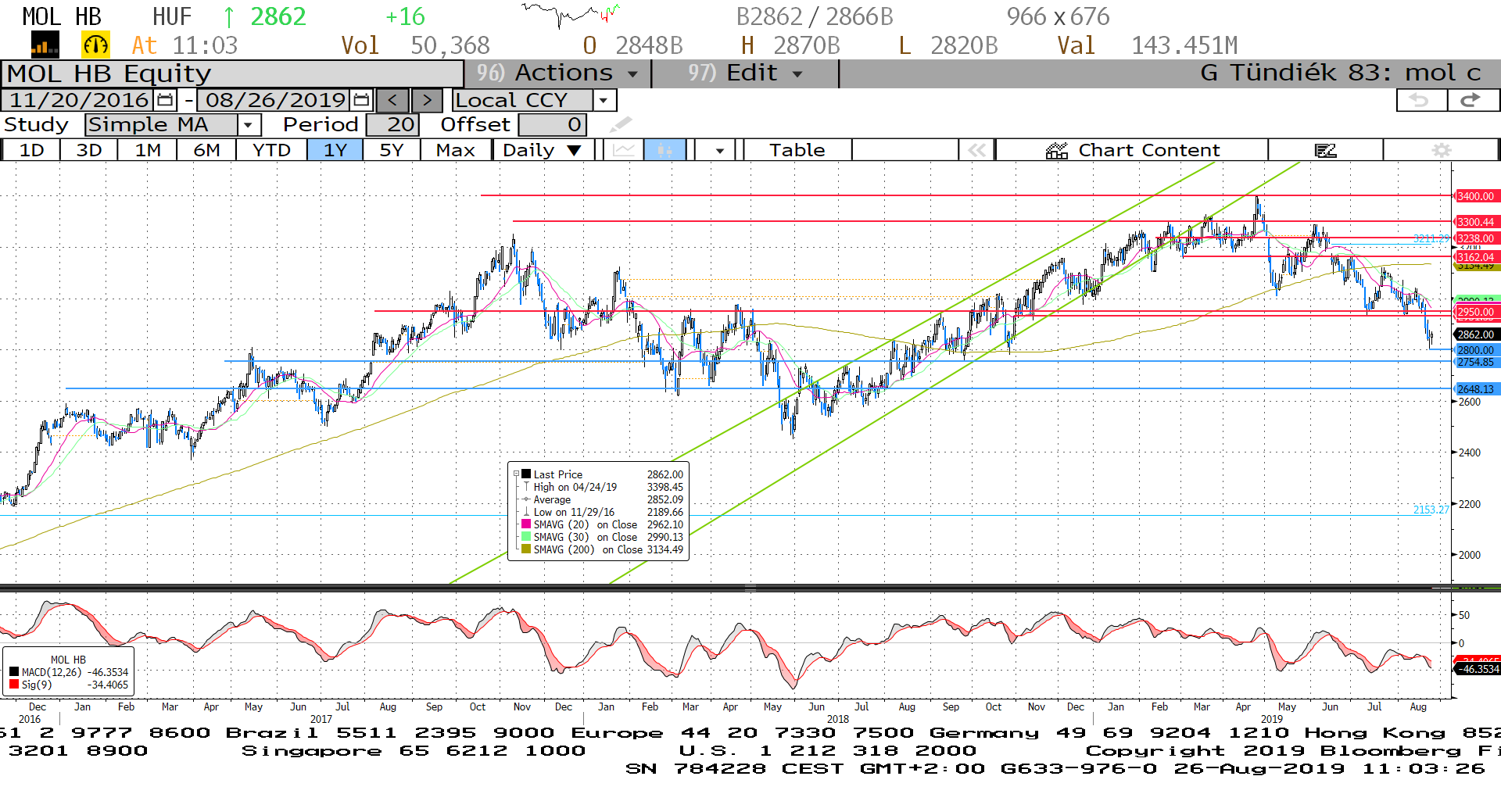This screenshot has width=1501, height=812.
Task: Expand the Simple MA study dropdown
Action: pos(248,124)
